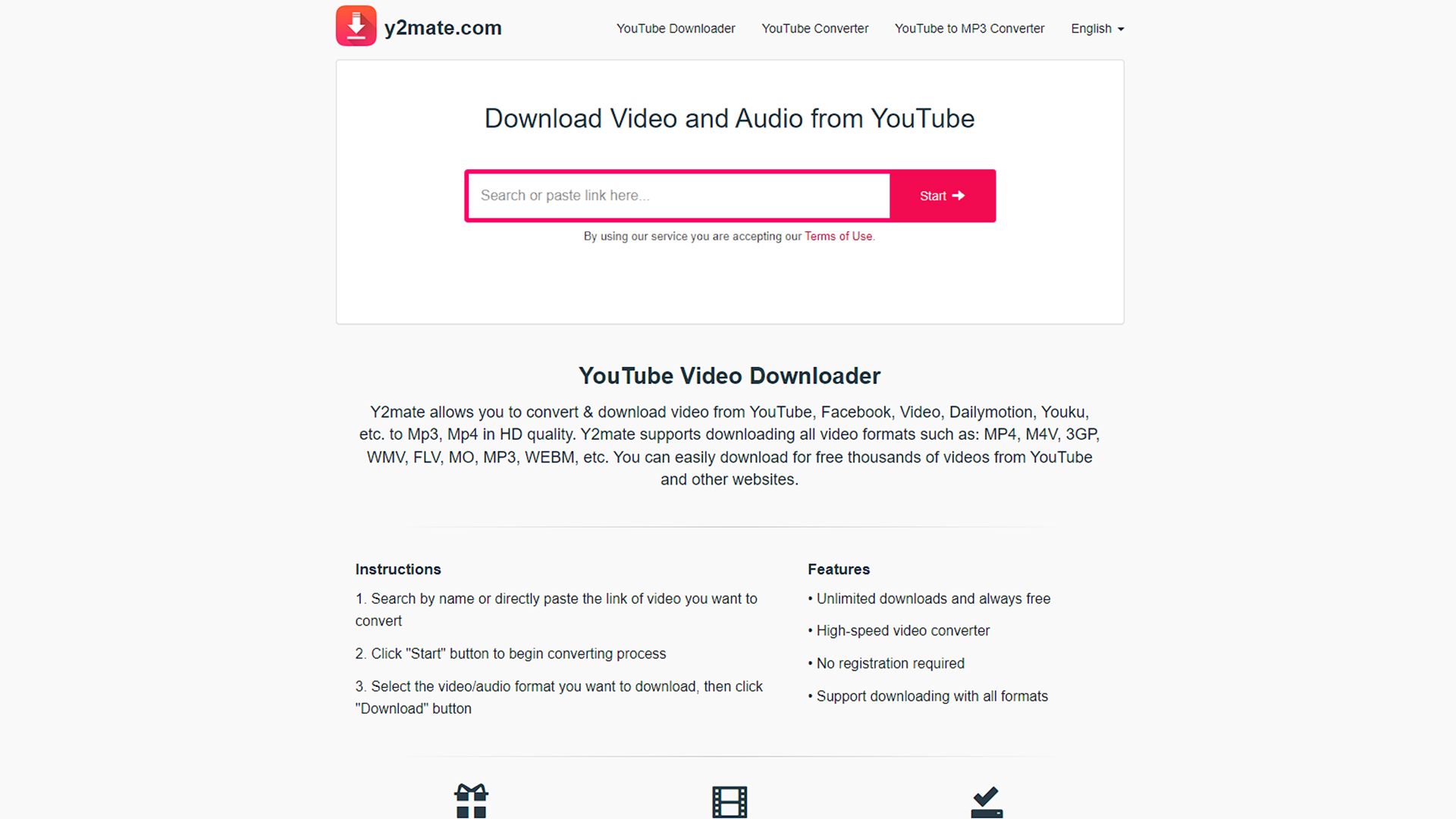Click the YouTube Video Downloader heading
The height and width of the screenshot is (819, 1456).
[x=730, y=376]
